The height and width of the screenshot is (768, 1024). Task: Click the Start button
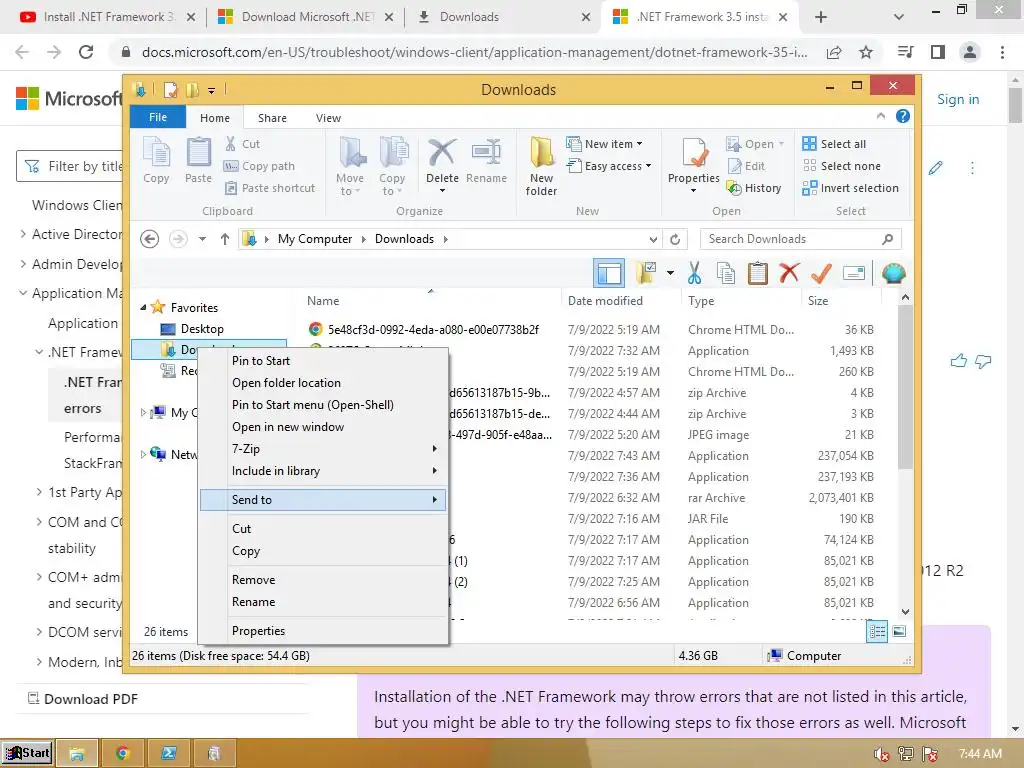[27, 754]
